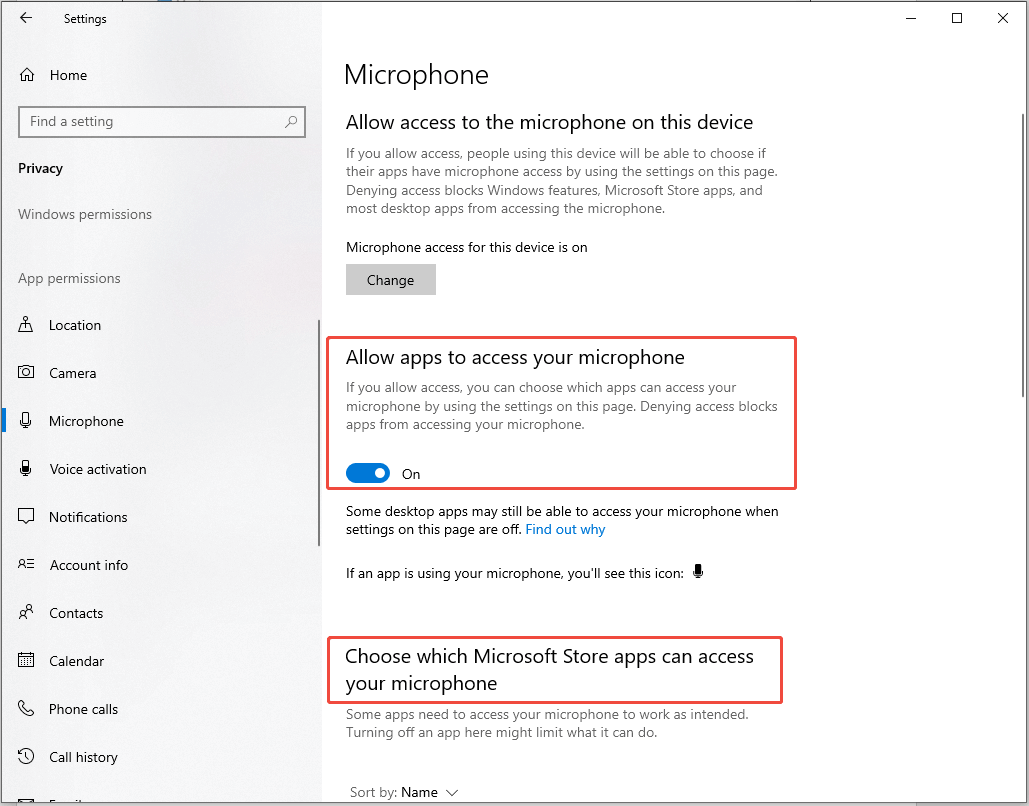Open Calendar permissions via its icon
Viewport: 1029px width, 806px height.
click(x=25, y=660)
